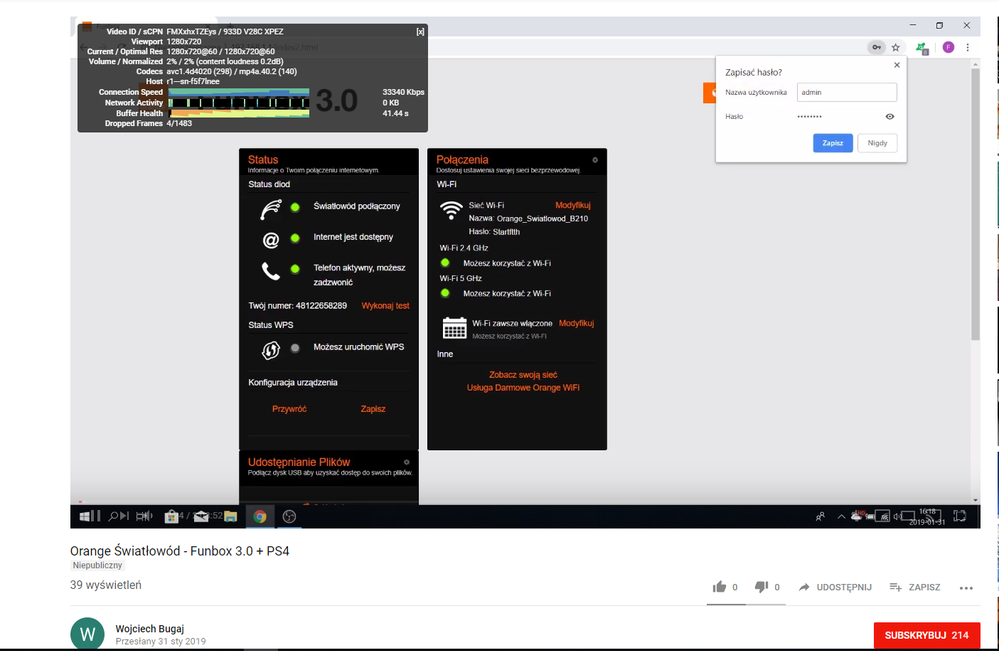The height and width of the screenshot is (651, 999).
Task: Open the Windows Start button in video
Action: [85, 516]
